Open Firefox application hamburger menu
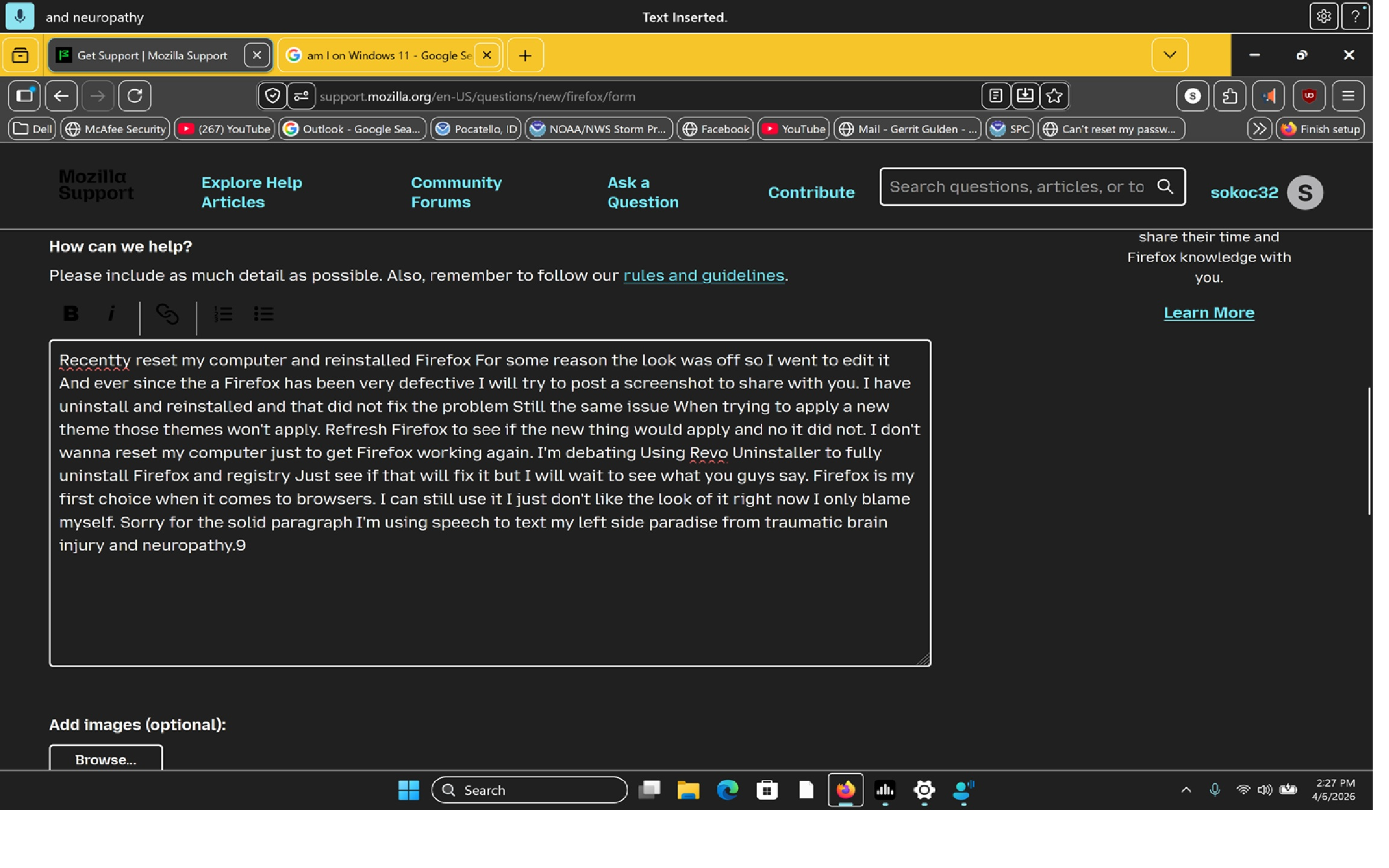 coord(1348,96)
